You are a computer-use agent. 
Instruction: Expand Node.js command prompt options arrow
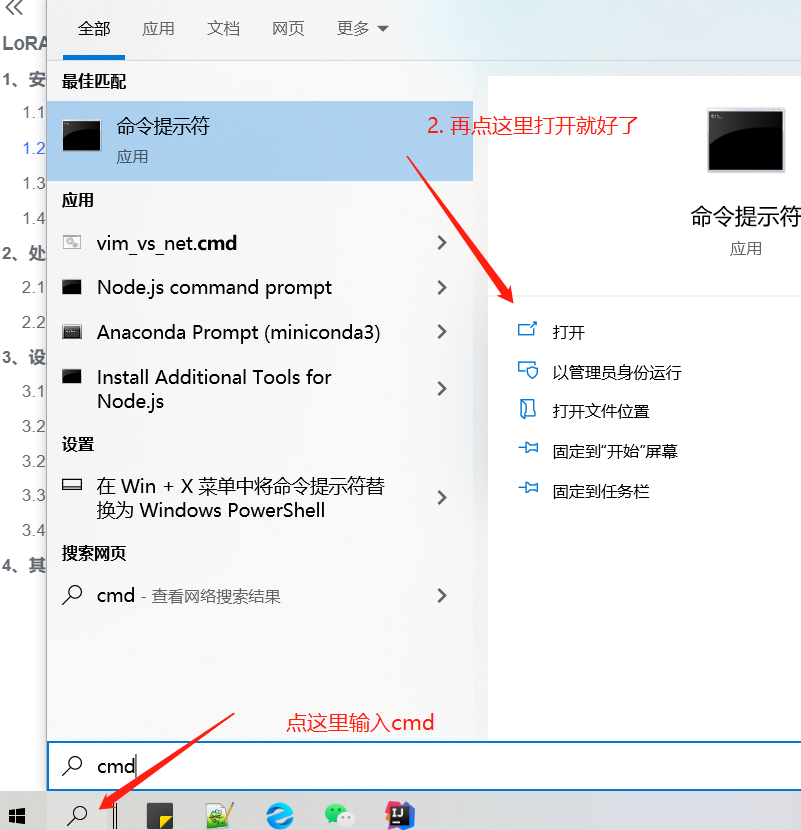[x=442, y=287]
